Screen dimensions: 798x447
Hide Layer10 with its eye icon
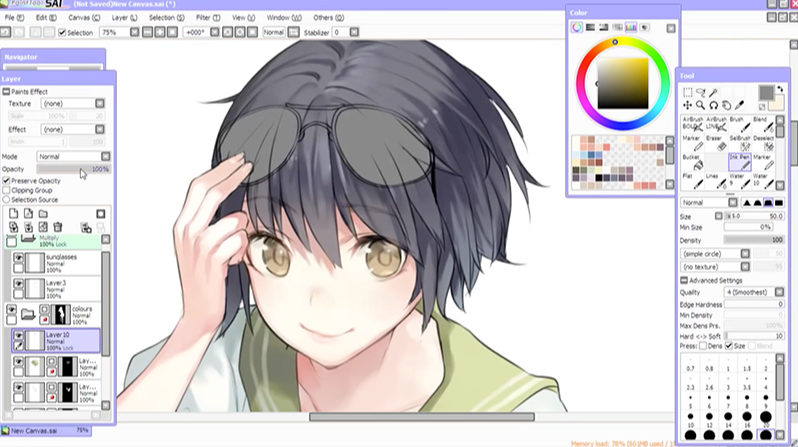click(x=18, y=335)
